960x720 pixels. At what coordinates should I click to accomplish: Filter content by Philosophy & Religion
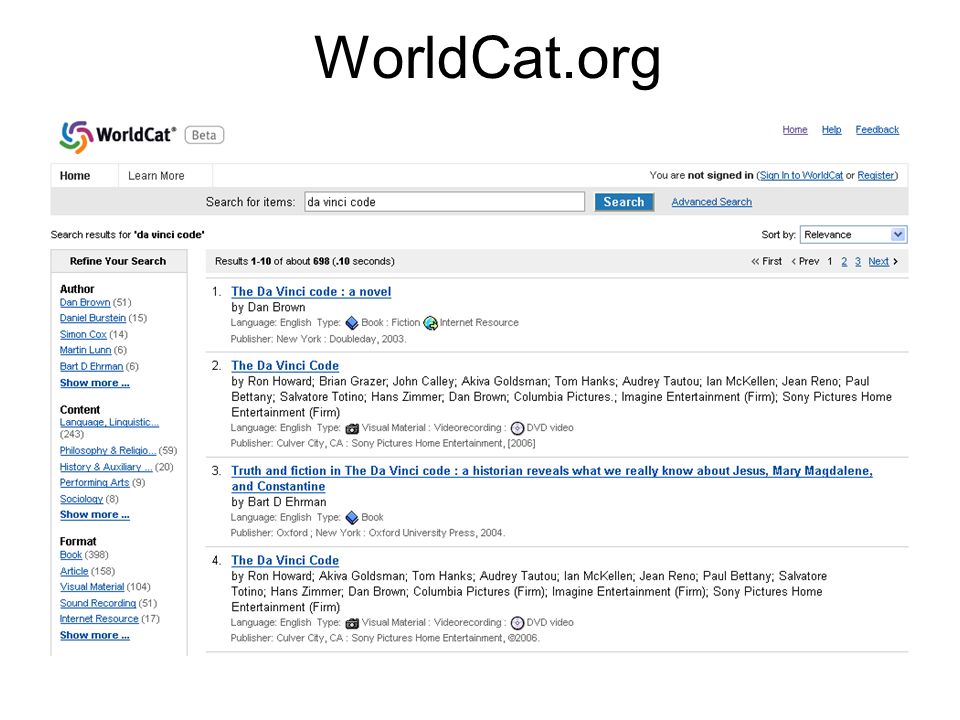tap(108, 450)
